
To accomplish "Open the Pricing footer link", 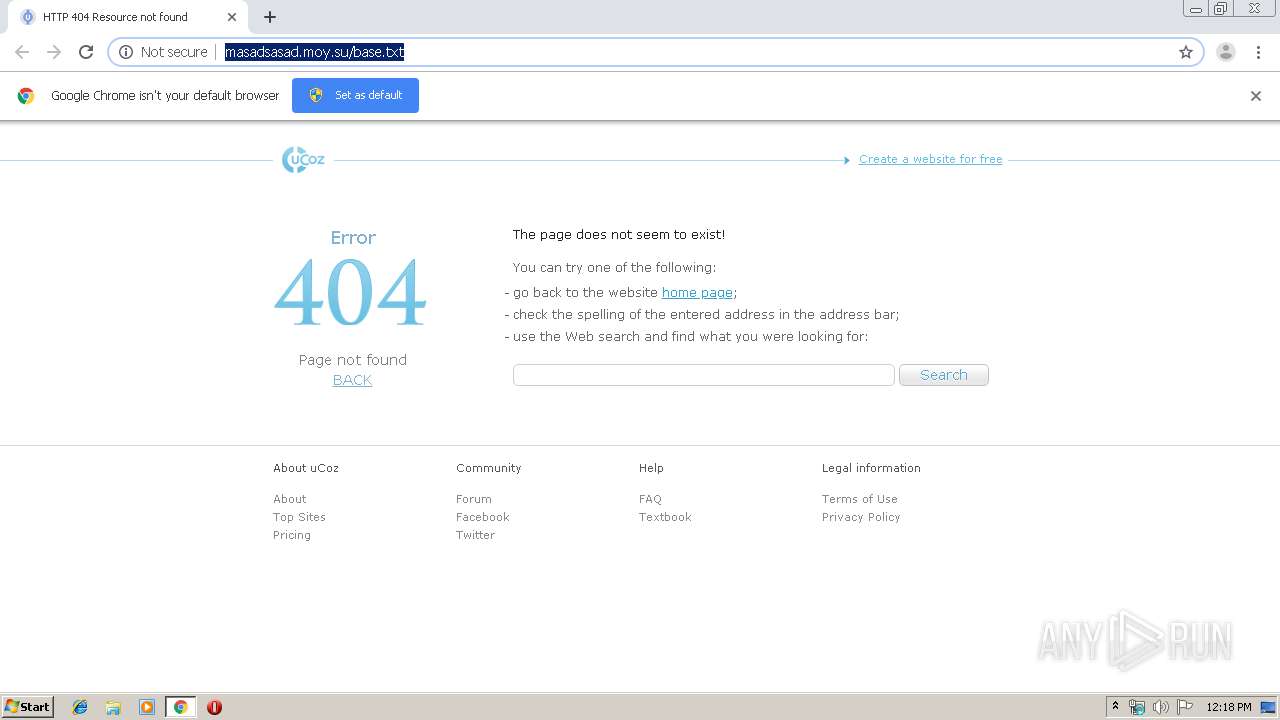I will pyautogui.click(x=292, y=535).
